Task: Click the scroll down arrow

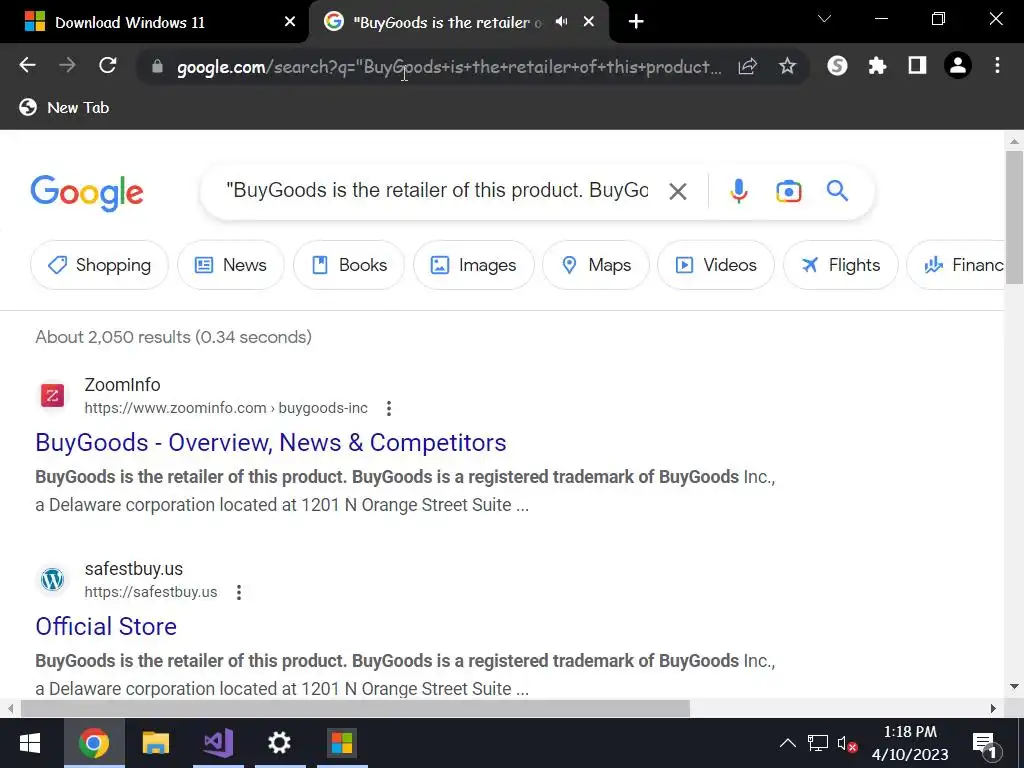Action: click(1014, 686)
